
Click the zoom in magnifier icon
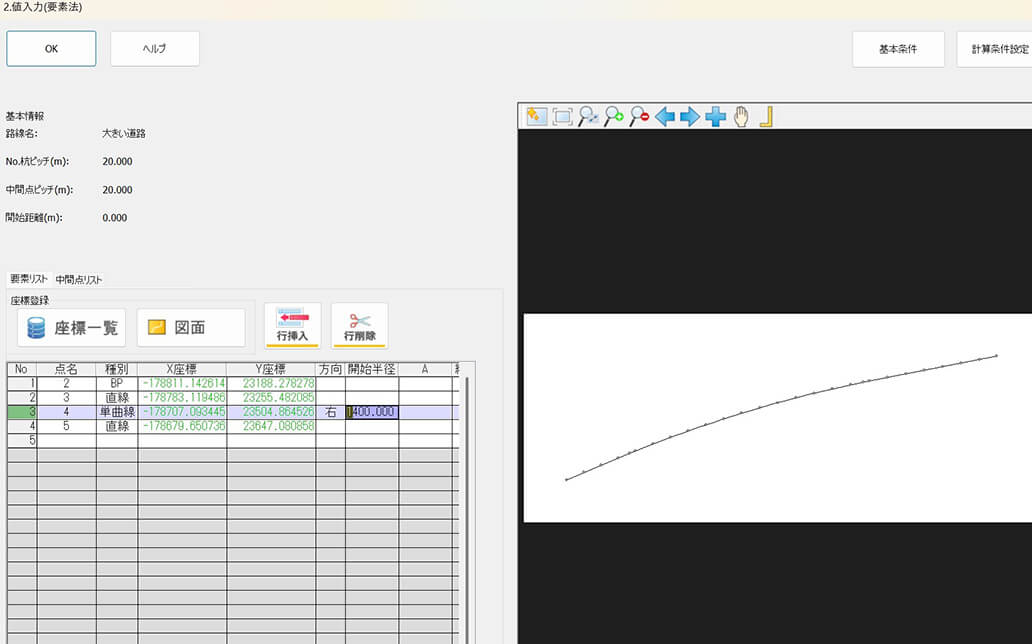614,117
